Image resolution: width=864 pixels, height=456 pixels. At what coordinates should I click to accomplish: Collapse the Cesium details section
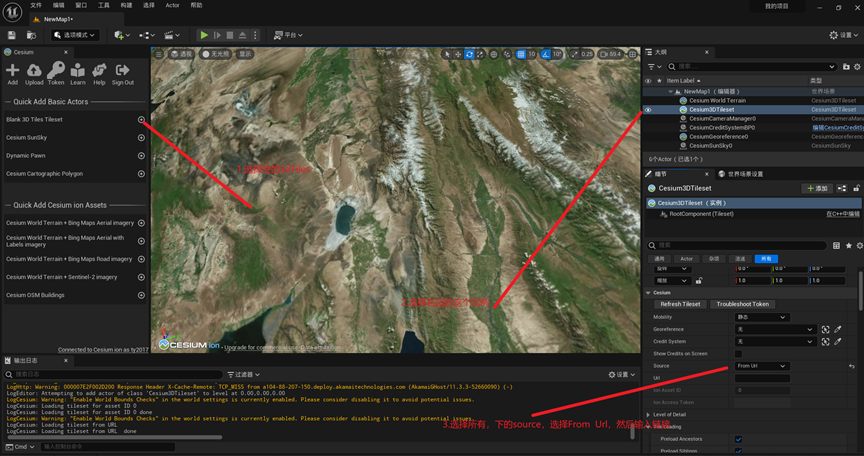649,293
